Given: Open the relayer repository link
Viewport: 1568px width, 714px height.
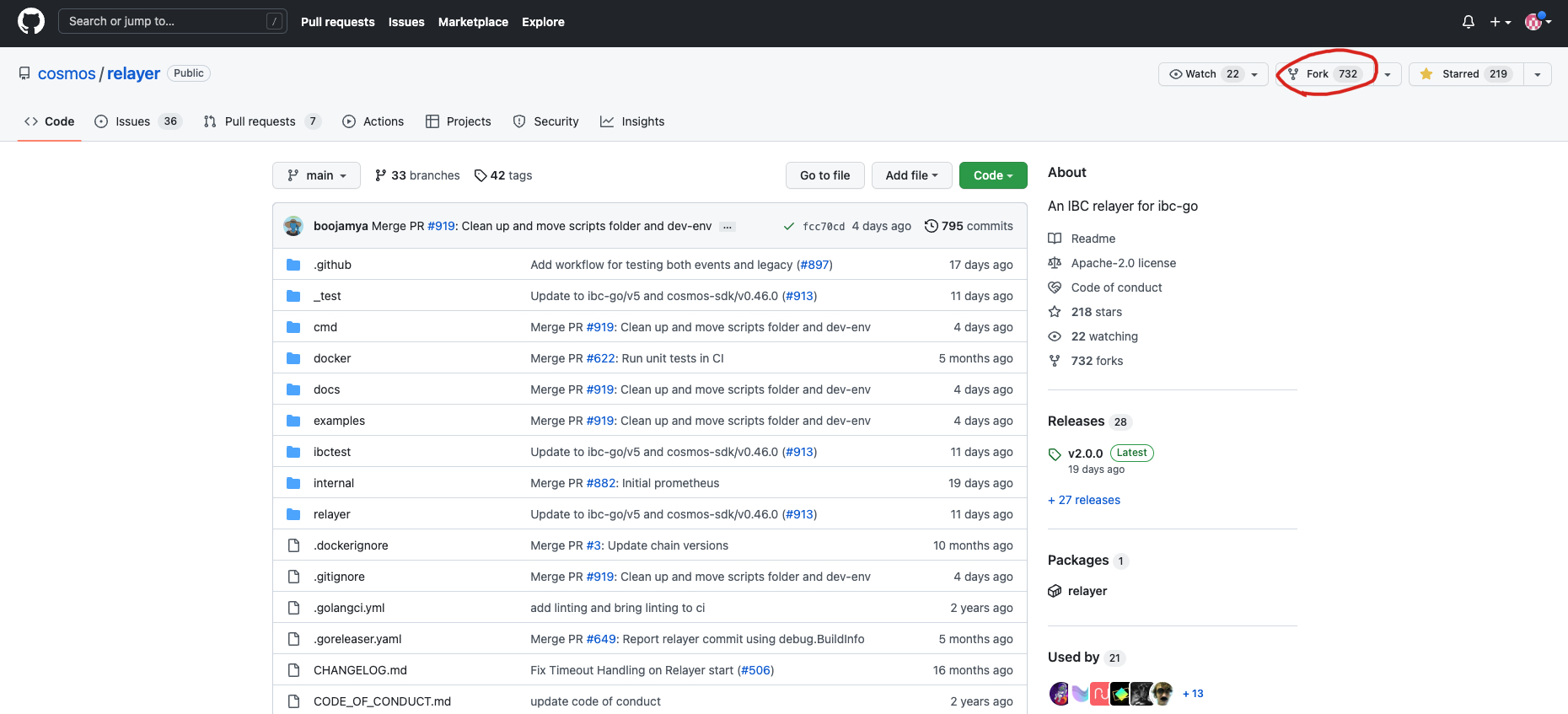Looking at the screenshot, I should [133, 73].
